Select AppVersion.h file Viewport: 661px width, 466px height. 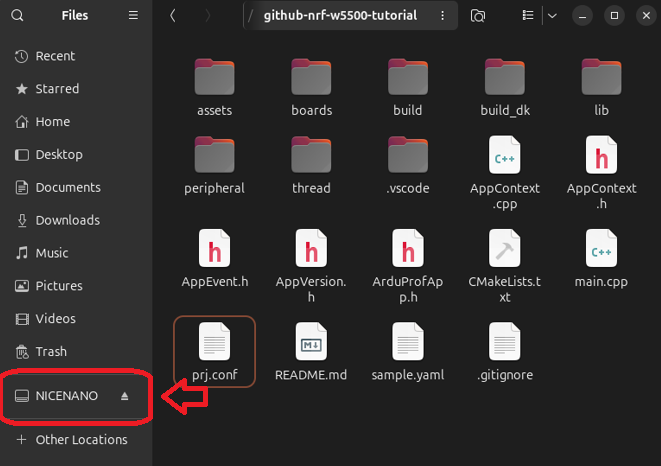click(312, 266)
